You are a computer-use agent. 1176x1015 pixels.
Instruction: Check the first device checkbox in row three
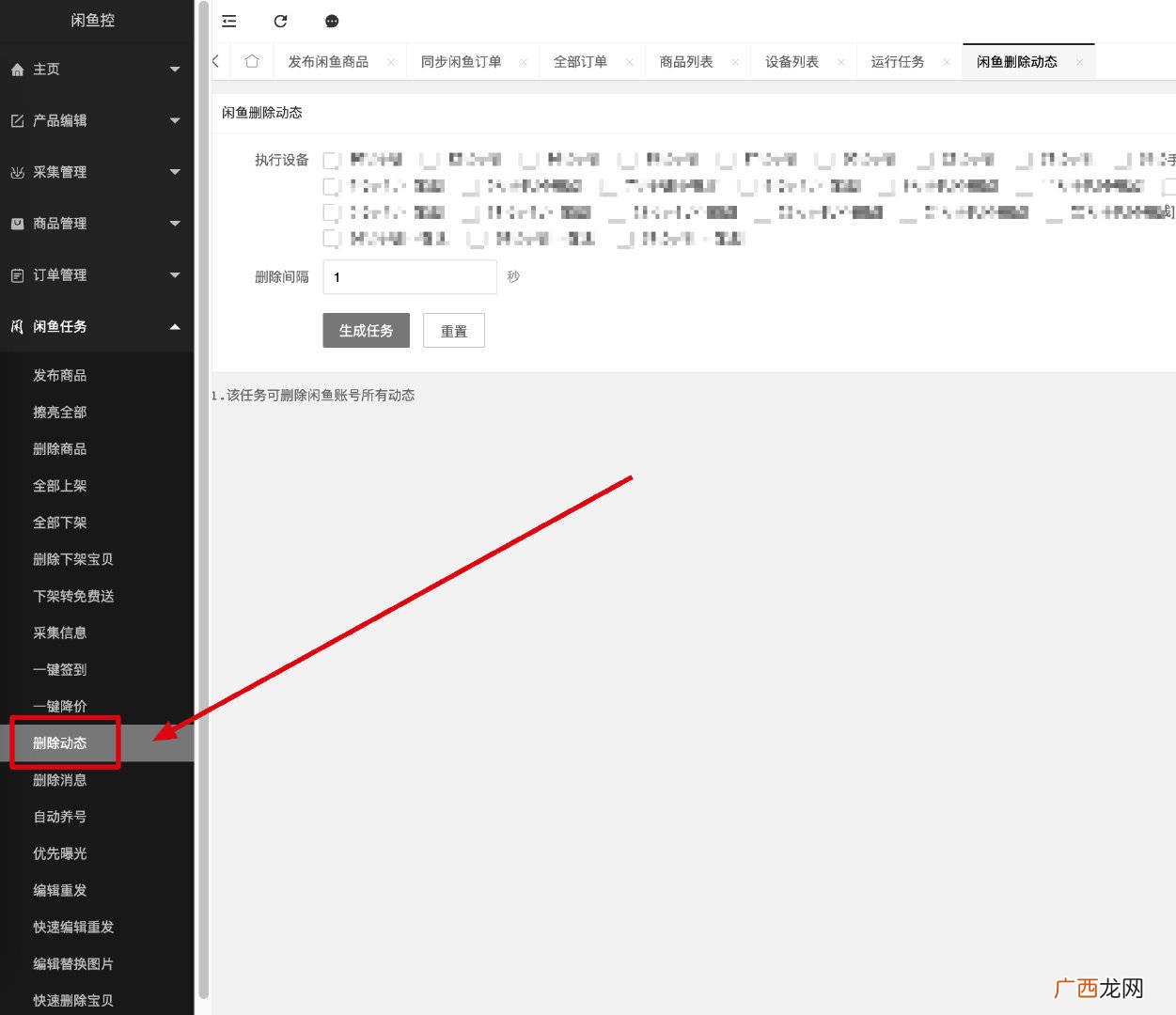(x=331, y=212)
